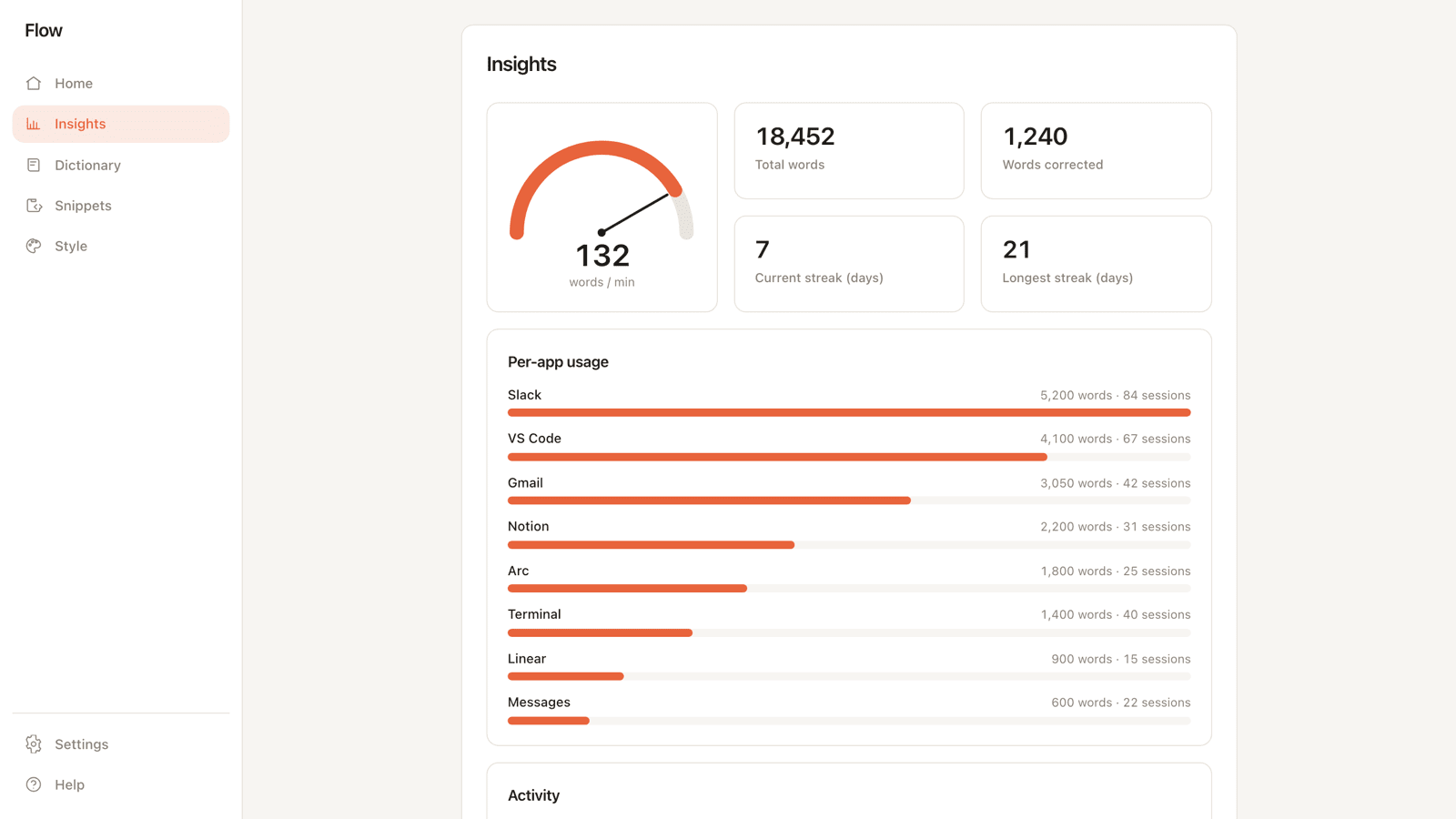This screenshot has height=819, width=1456.
Task: Open the Snippets section label
Action: tap(83, 206)
